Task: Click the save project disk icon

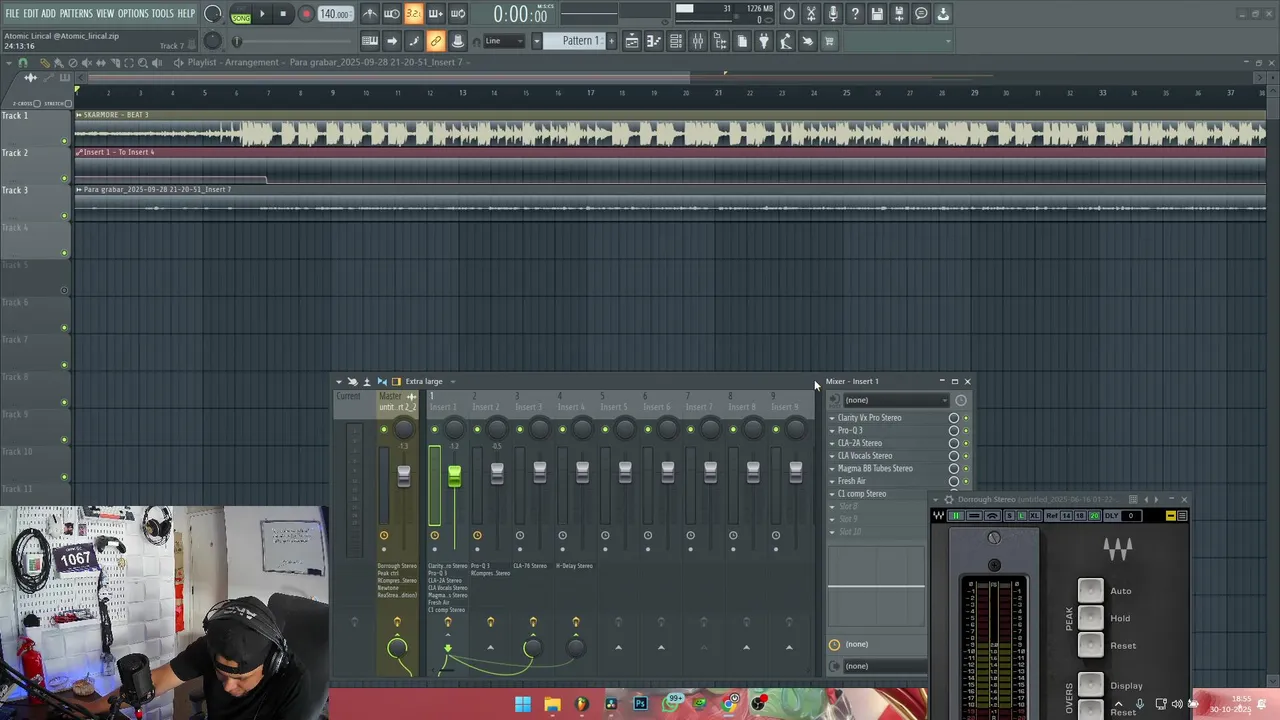Action: tap(877, 14)
